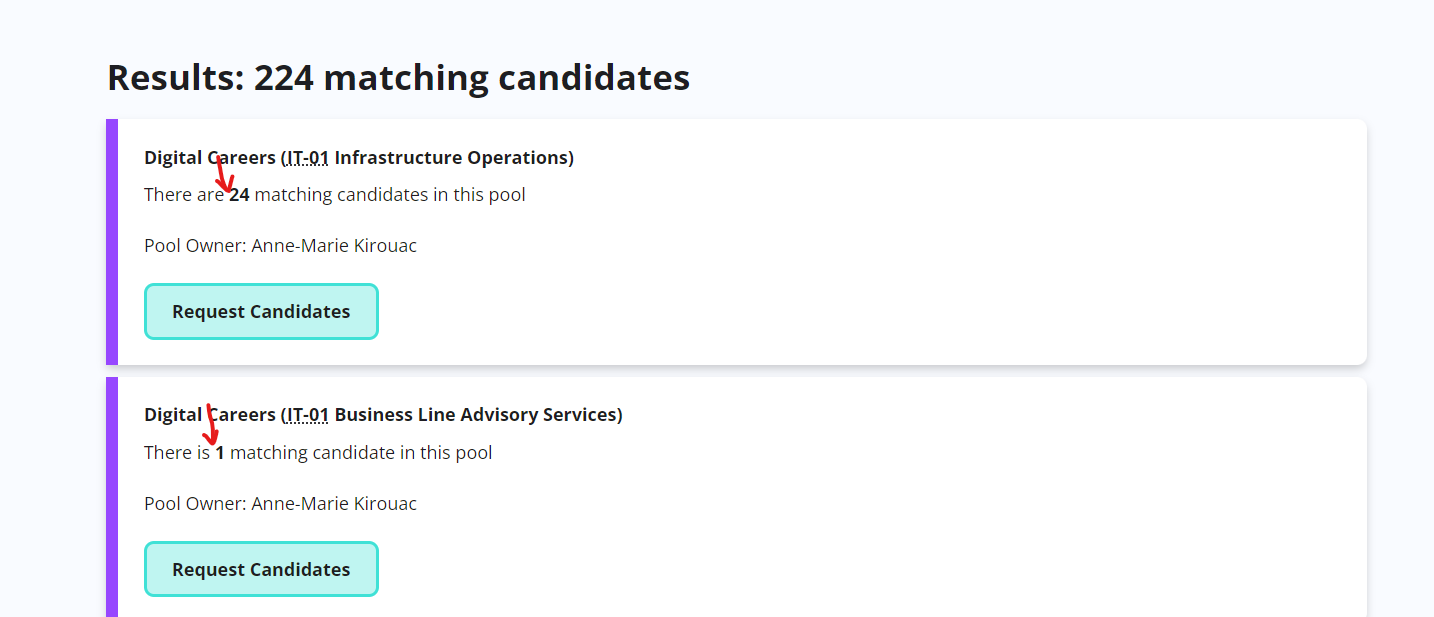Click the purple accent bar of the second card
This screenshot has width=1434, height=617.
[x=110, y=498]
